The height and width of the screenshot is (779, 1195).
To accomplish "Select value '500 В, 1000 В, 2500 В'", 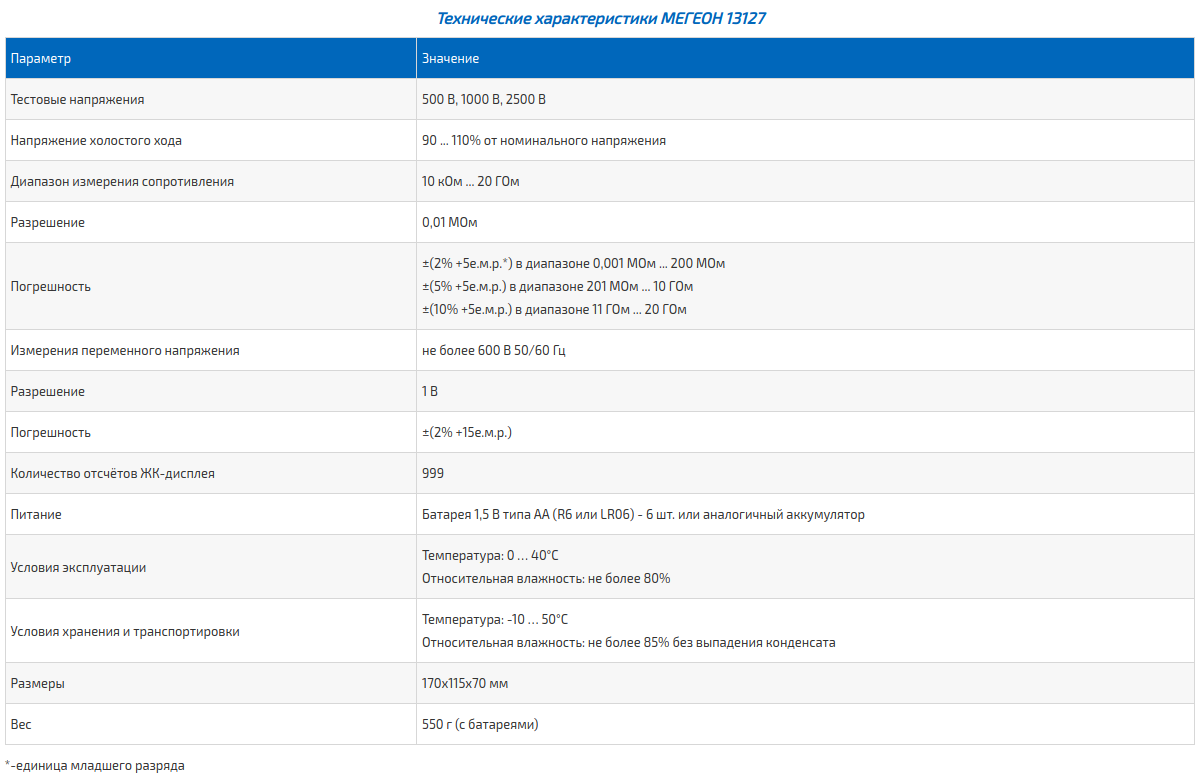I will 484,99.
